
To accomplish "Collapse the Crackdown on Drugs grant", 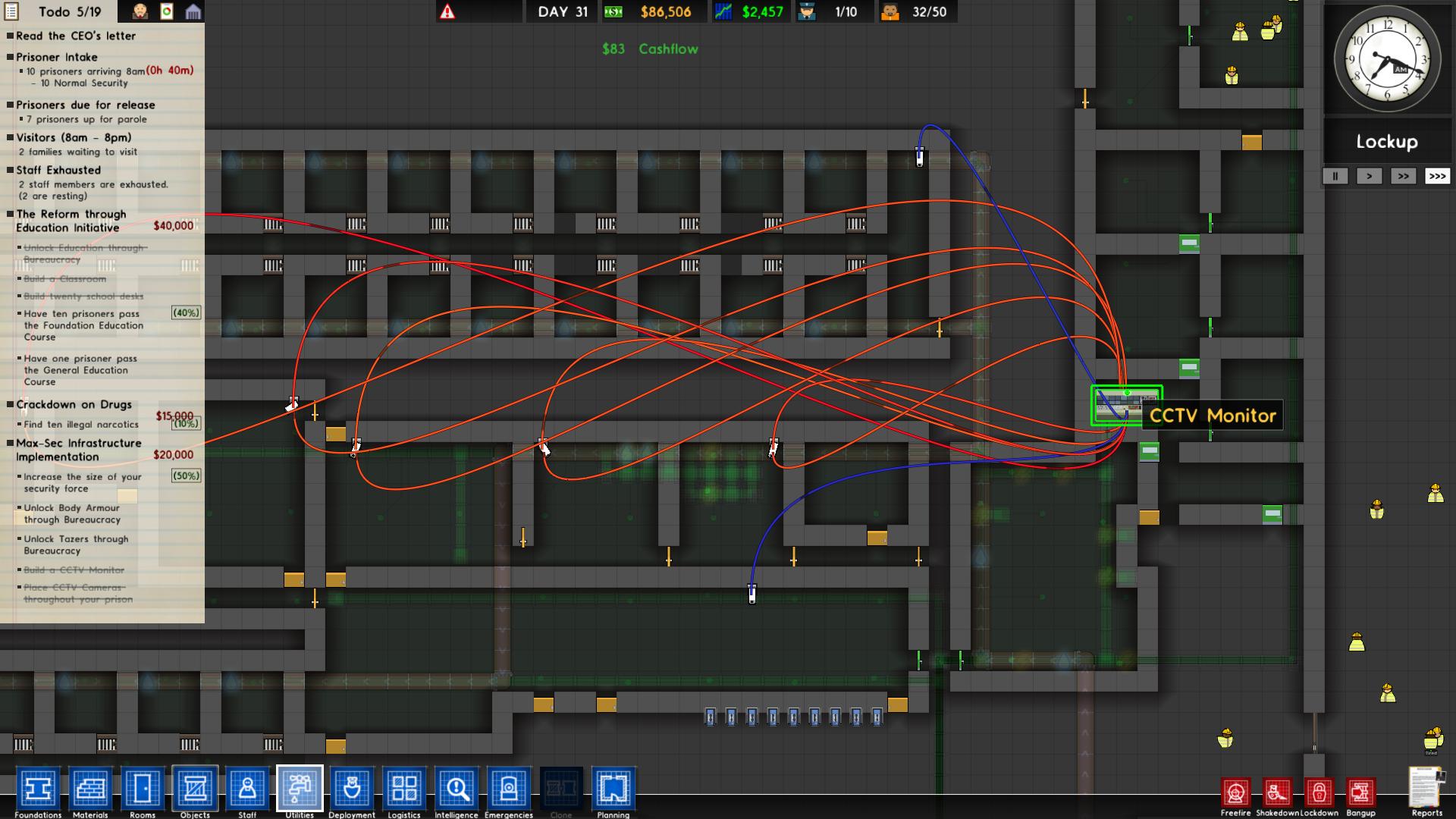I will click(x=74, y=404).
